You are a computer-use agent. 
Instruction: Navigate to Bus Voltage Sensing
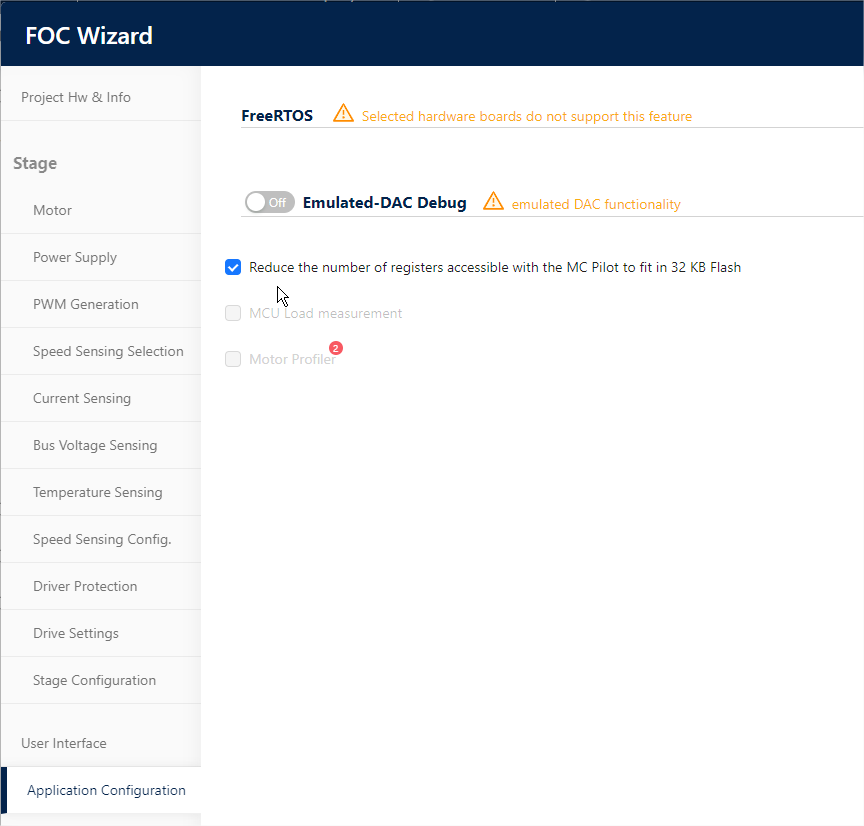coord(95,445)
